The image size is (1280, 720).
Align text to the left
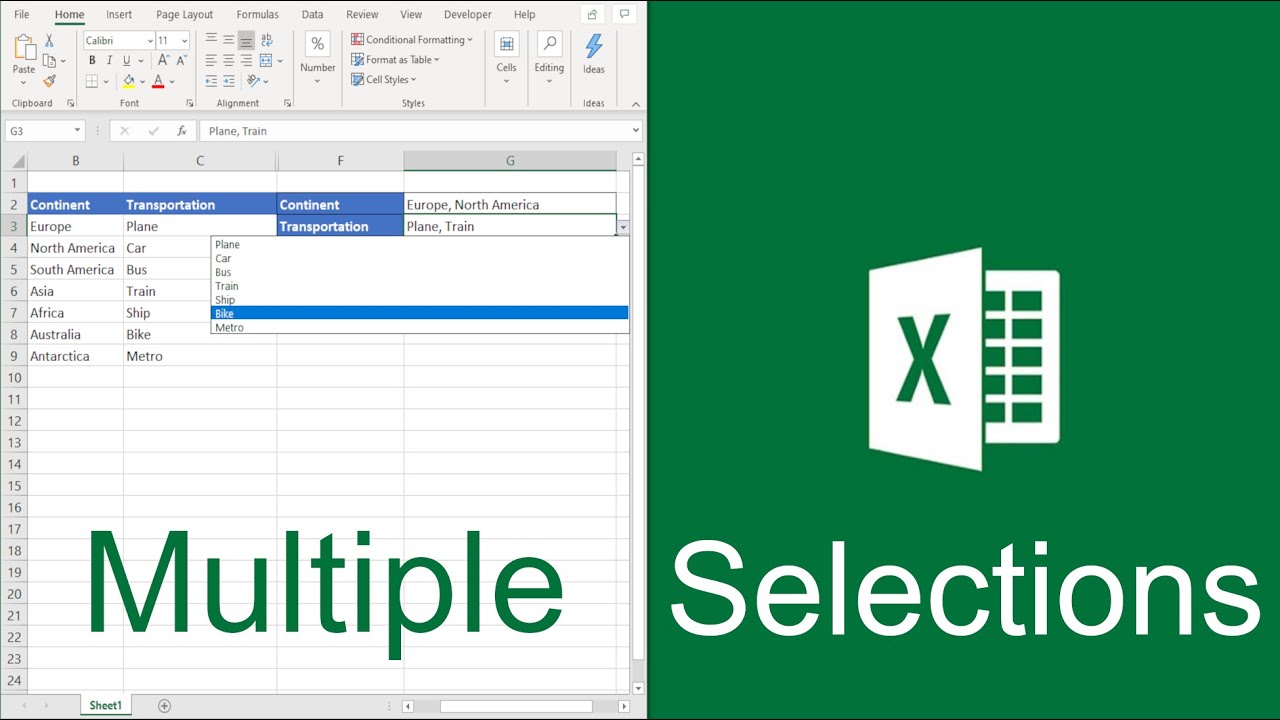pos(211,60)
